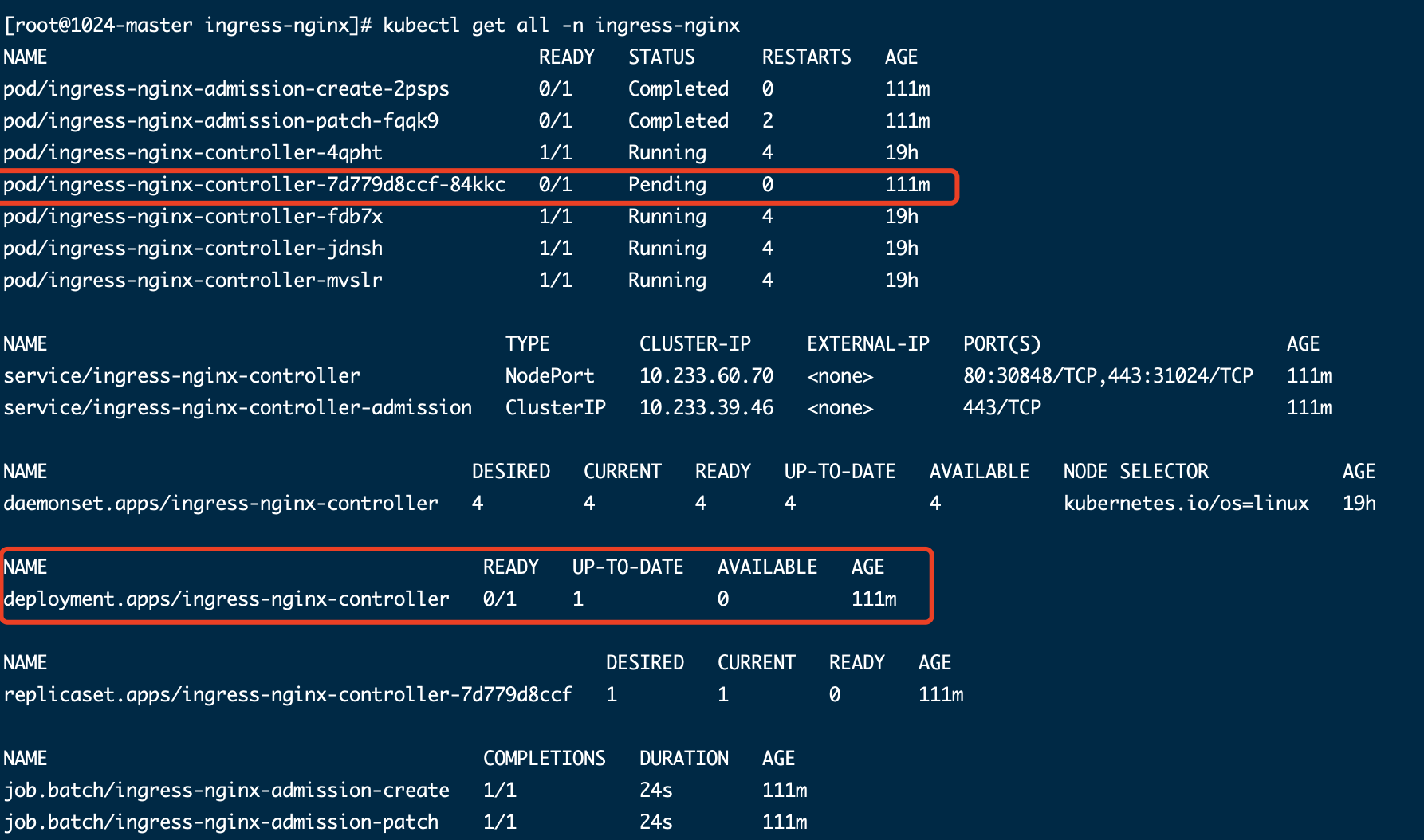
Task: Click service/ingress-nginx-controller NodePort service name
Action: 182,376
